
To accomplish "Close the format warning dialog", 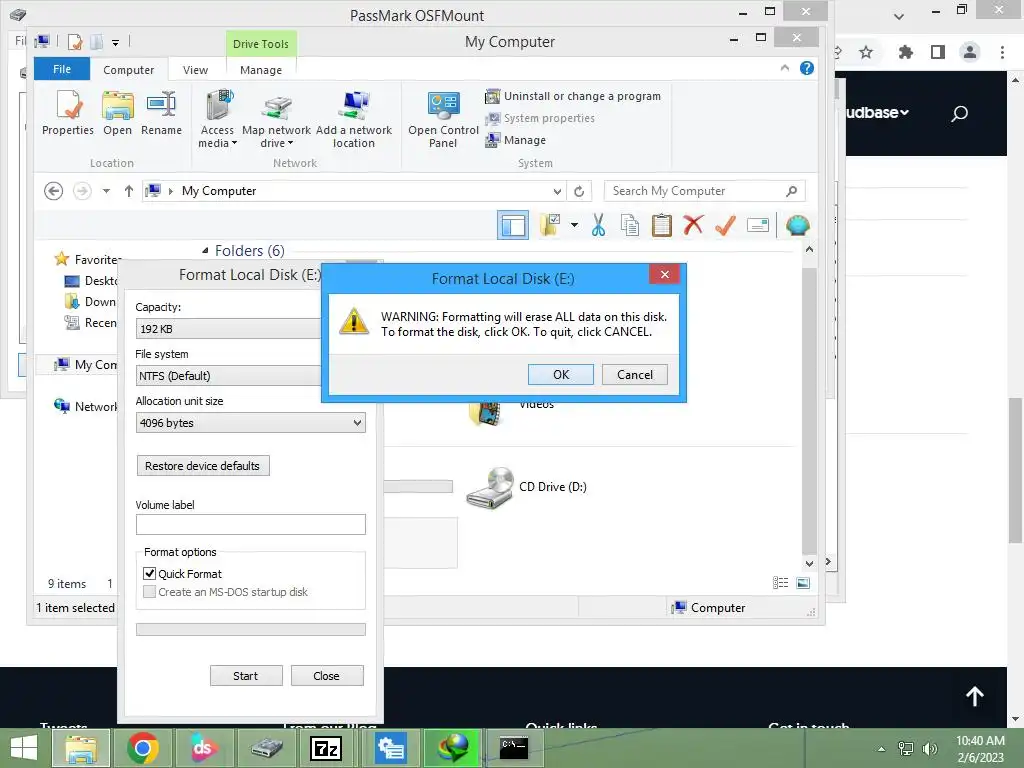I will point(665,274).
